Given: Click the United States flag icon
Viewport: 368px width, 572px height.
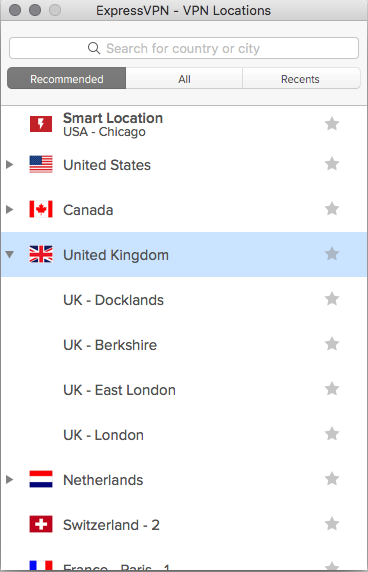Looking at the screenshot, I should click(x=41, y=165).
